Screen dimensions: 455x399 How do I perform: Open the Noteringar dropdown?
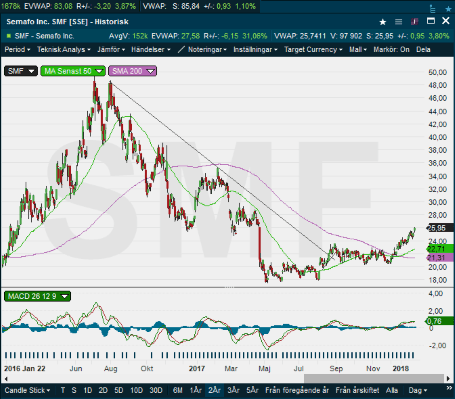pyautogui.click(x=207, y=50)
